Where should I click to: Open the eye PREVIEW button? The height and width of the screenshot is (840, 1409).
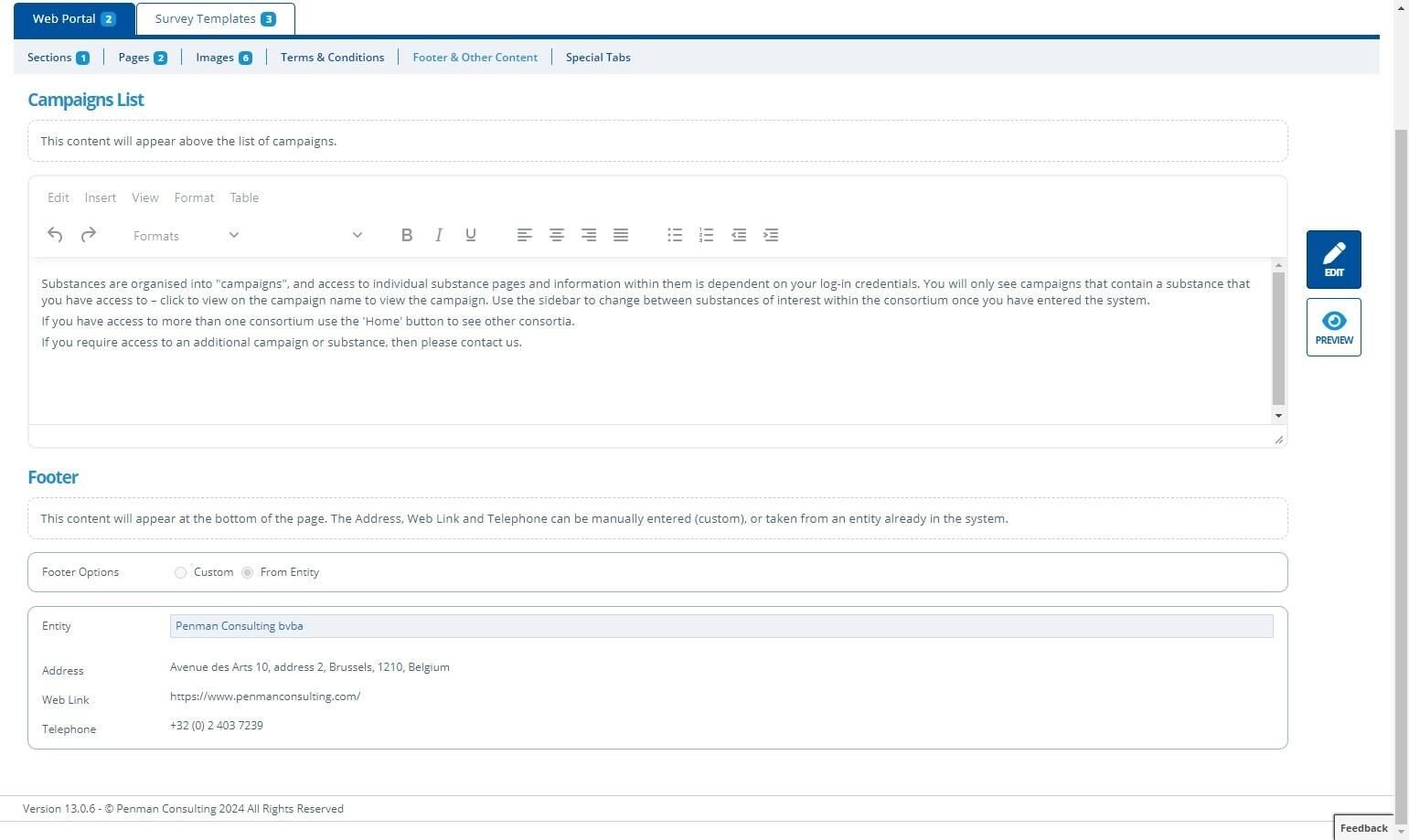[x=1333, y=327]
